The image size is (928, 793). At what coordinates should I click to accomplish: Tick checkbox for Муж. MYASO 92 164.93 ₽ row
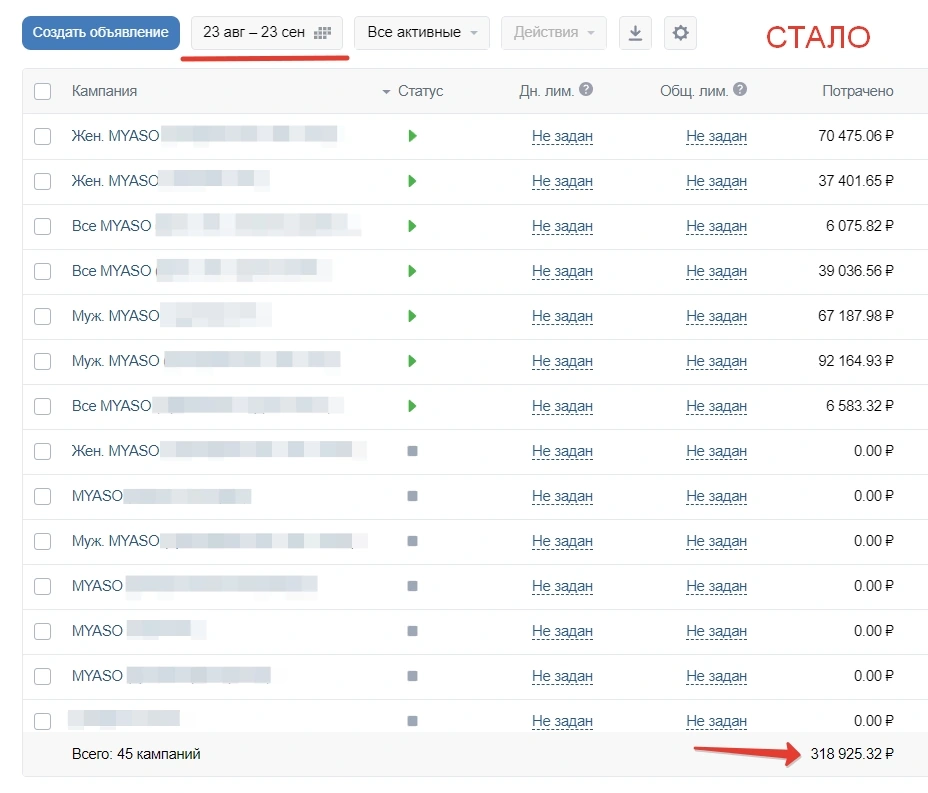pyautogui.click(x=43, y=361)
